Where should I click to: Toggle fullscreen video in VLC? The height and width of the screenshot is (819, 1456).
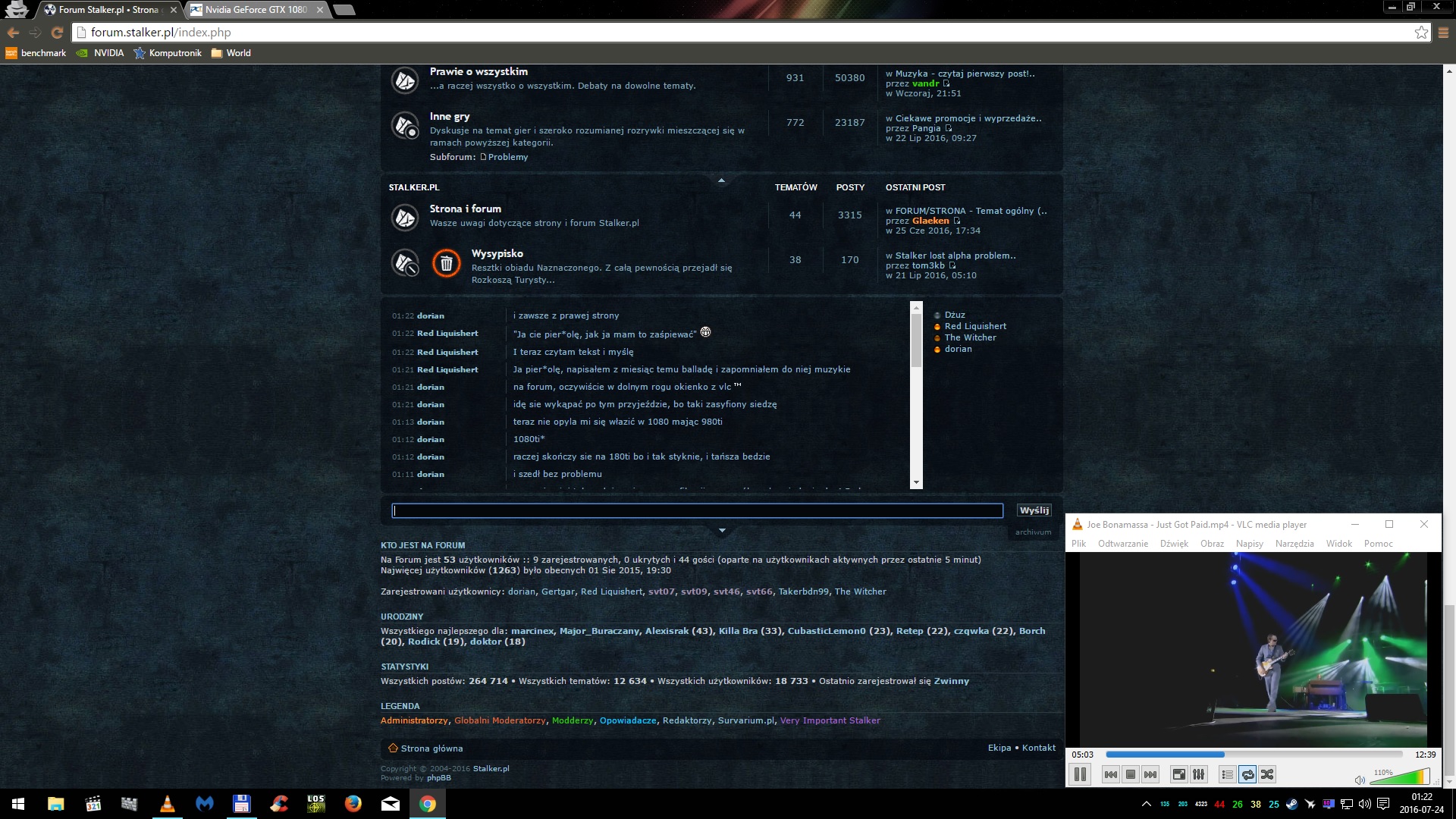(x=1179, y=774)
